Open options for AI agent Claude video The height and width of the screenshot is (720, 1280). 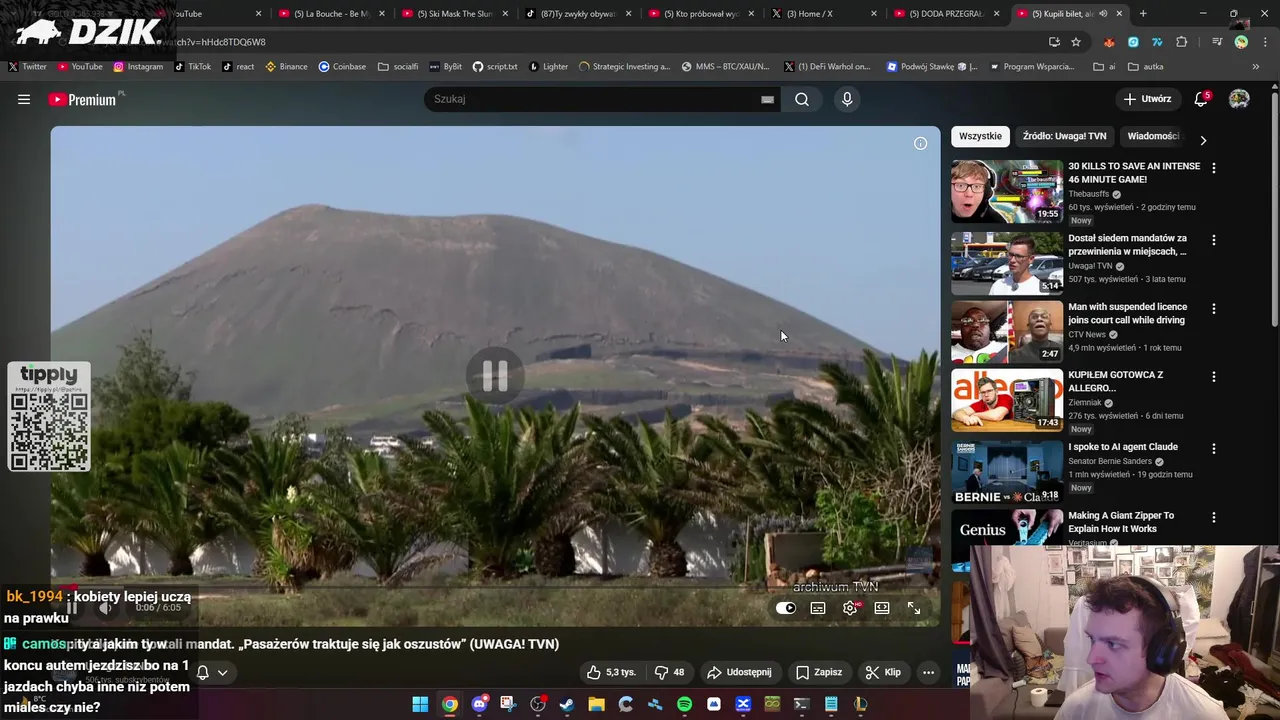(1214, 449)
